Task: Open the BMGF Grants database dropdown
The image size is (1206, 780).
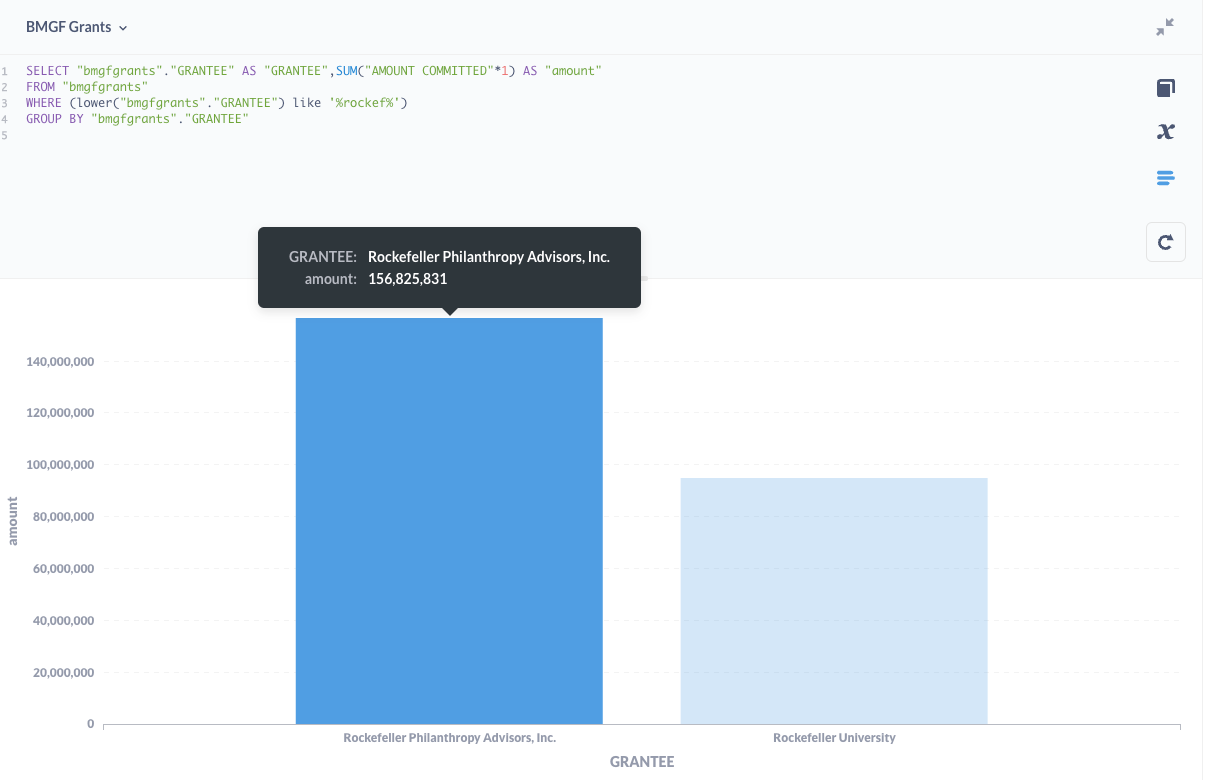Action: click(77, 28)
